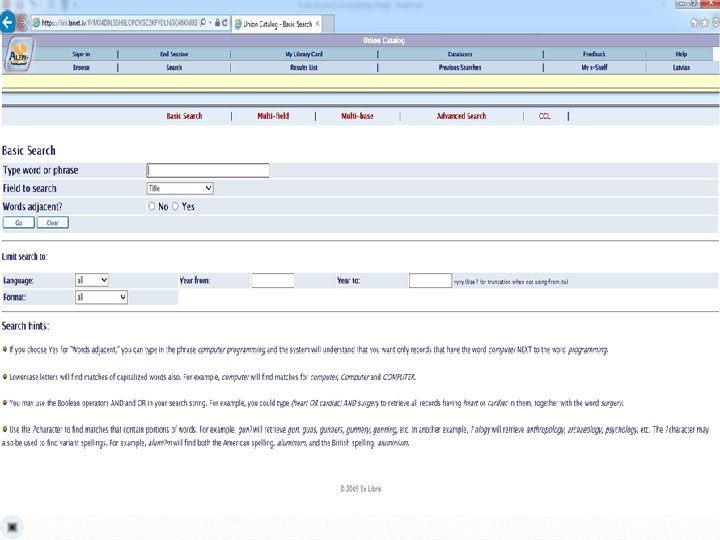Go to Browse in the navigation bar
Viewport: 720px width, 540px height.
click(81, 68)
